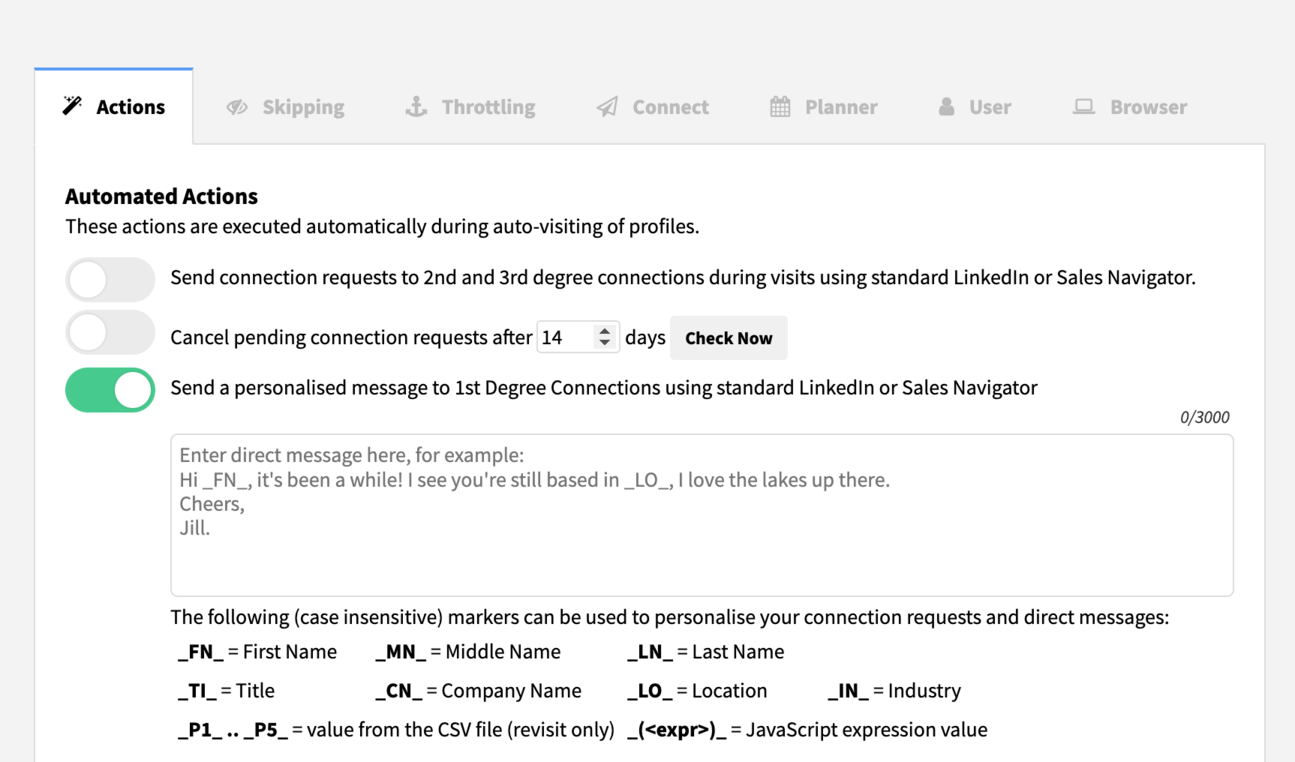Click the days number field showing 14
This screenshot has height=762, width=1295.
(x=564, y=338)
